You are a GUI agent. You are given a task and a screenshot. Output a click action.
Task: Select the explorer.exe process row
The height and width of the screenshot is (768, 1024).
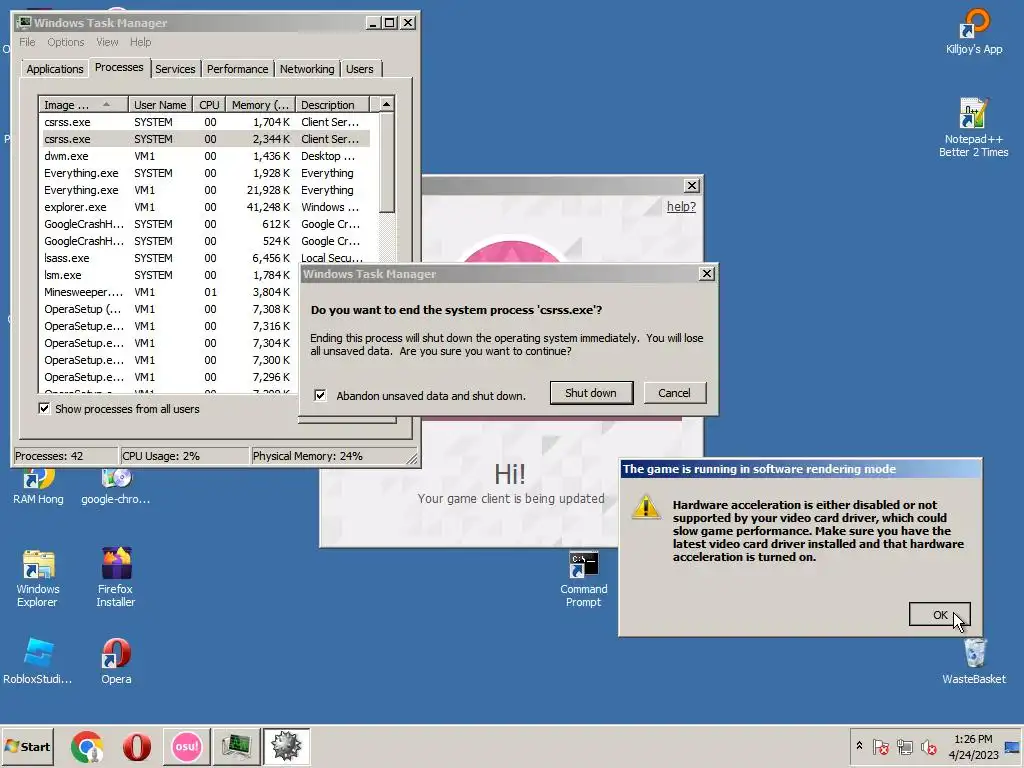pyautogui.click(x=204, y=207)
